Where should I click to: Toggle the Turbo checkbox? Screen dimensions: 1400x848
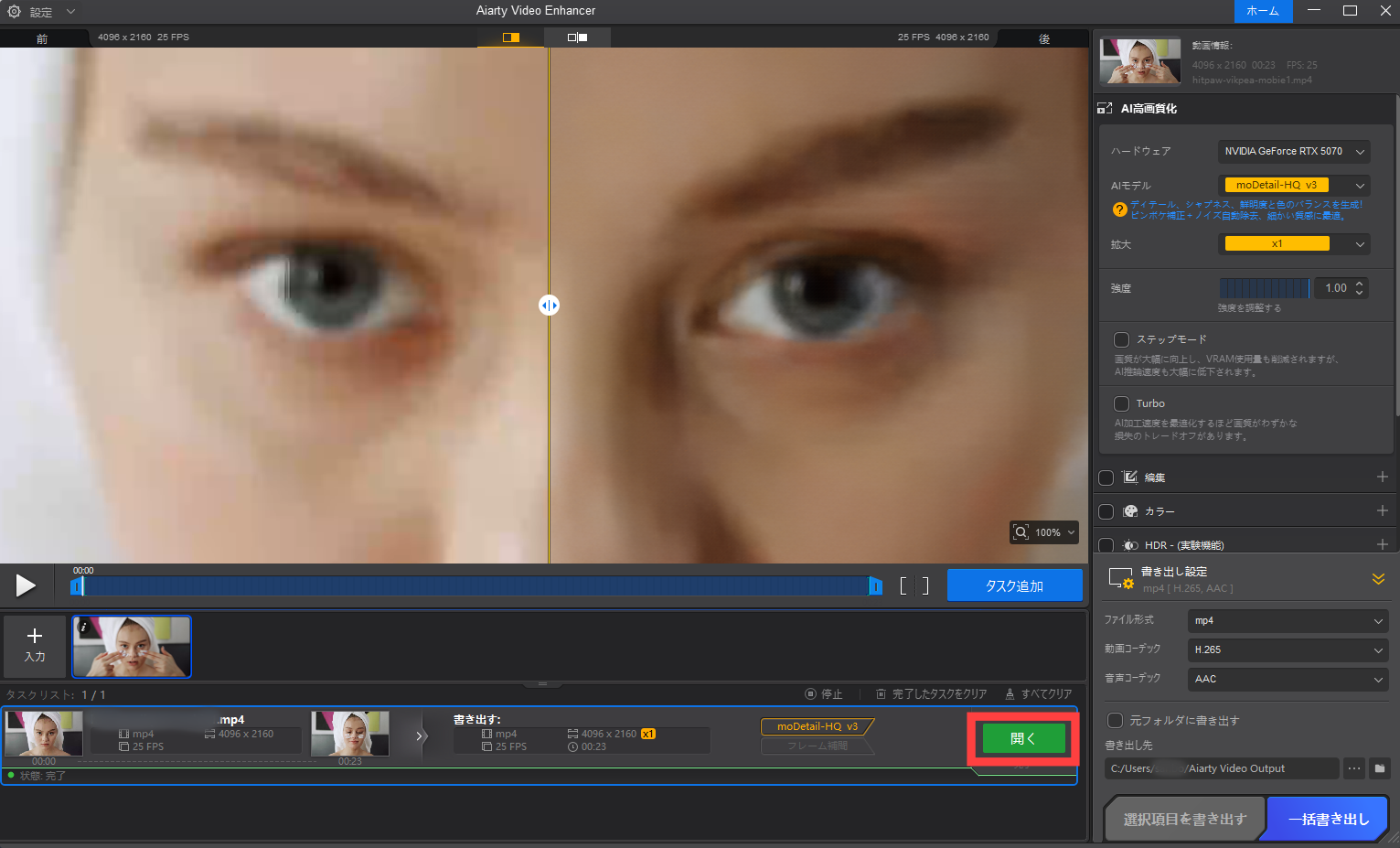(x=1121, y=403)
